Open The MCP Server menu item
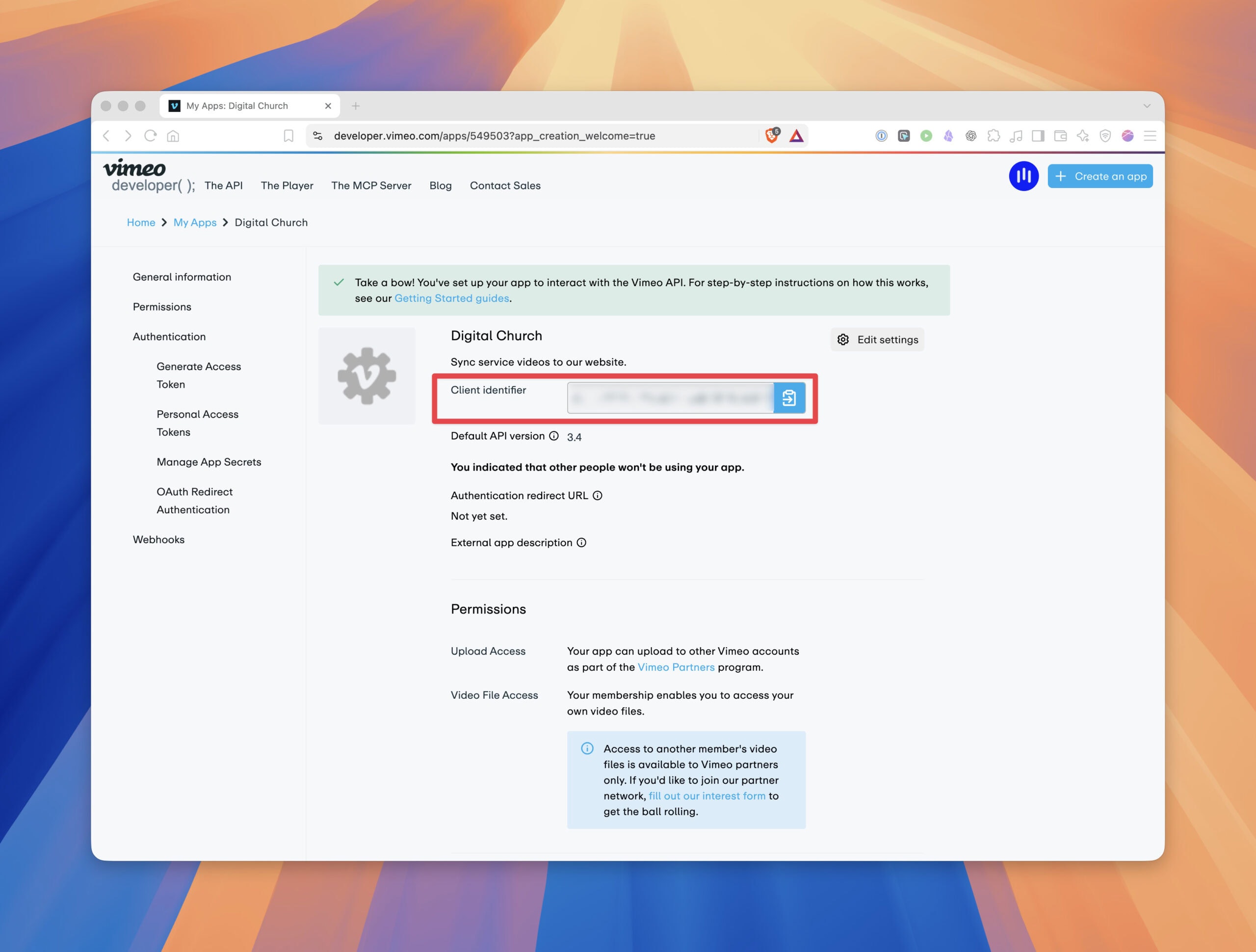1256x952 pixels. (371, 186)
